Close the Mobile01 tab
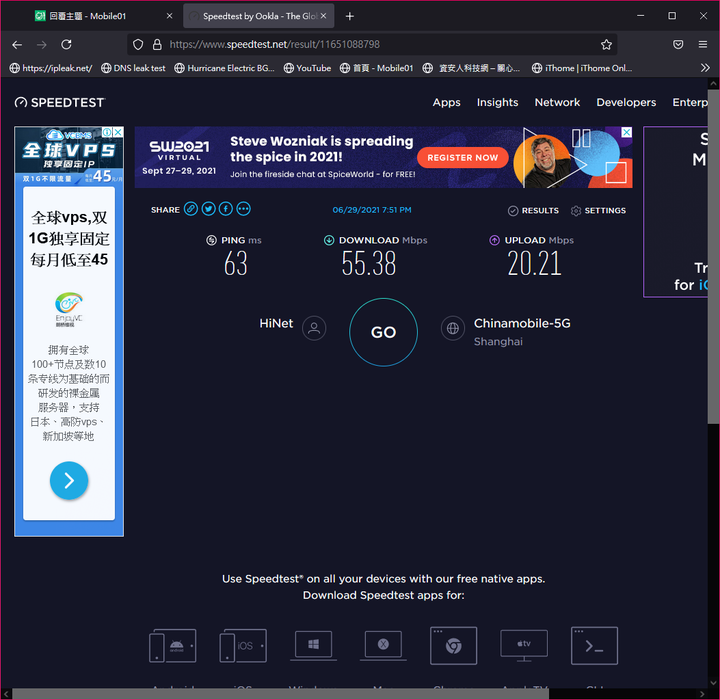720x700 pixels. click(169, 16)
